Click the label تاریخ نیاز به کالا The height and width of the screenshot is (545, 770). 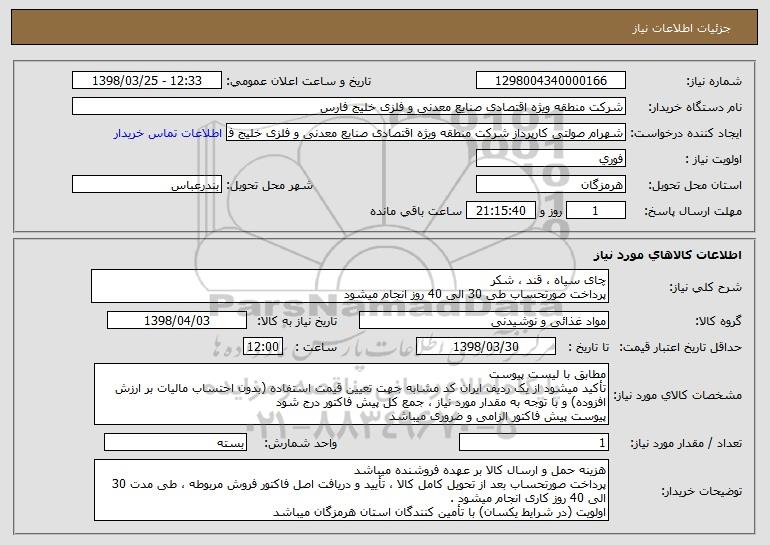tap(297, 322)
